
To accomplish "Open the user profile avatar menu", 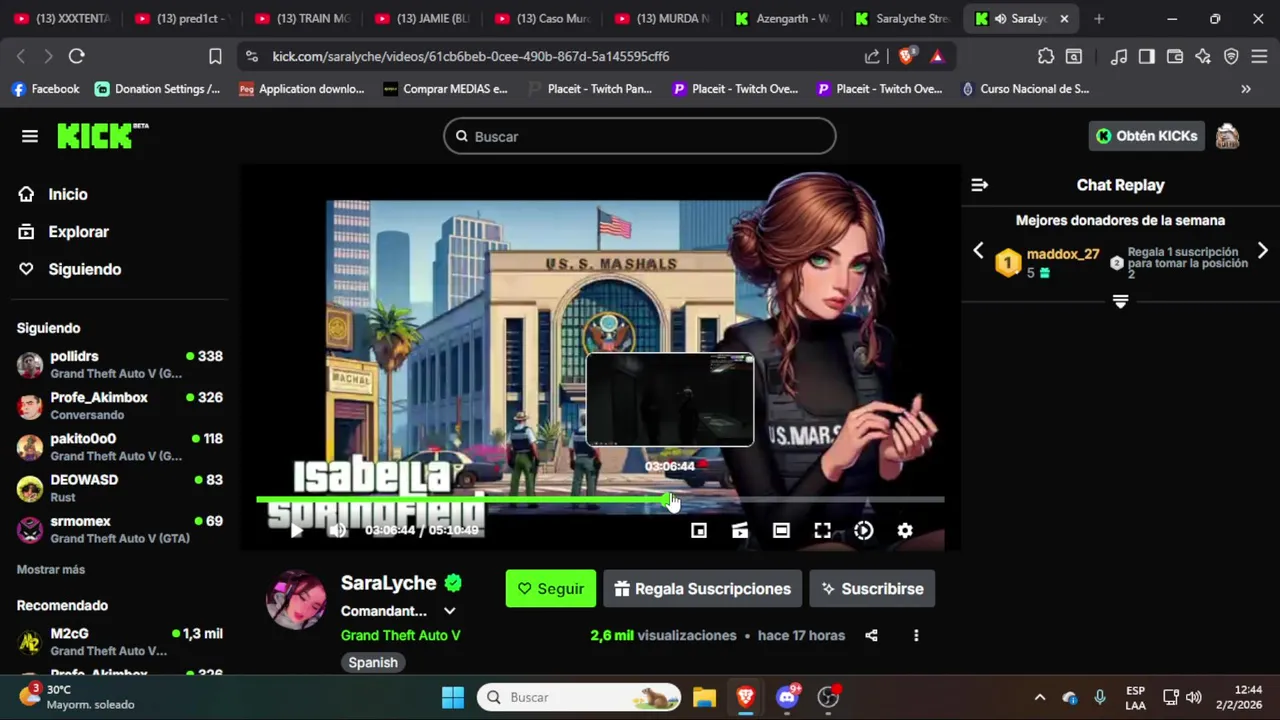I will coord(1228,136).
